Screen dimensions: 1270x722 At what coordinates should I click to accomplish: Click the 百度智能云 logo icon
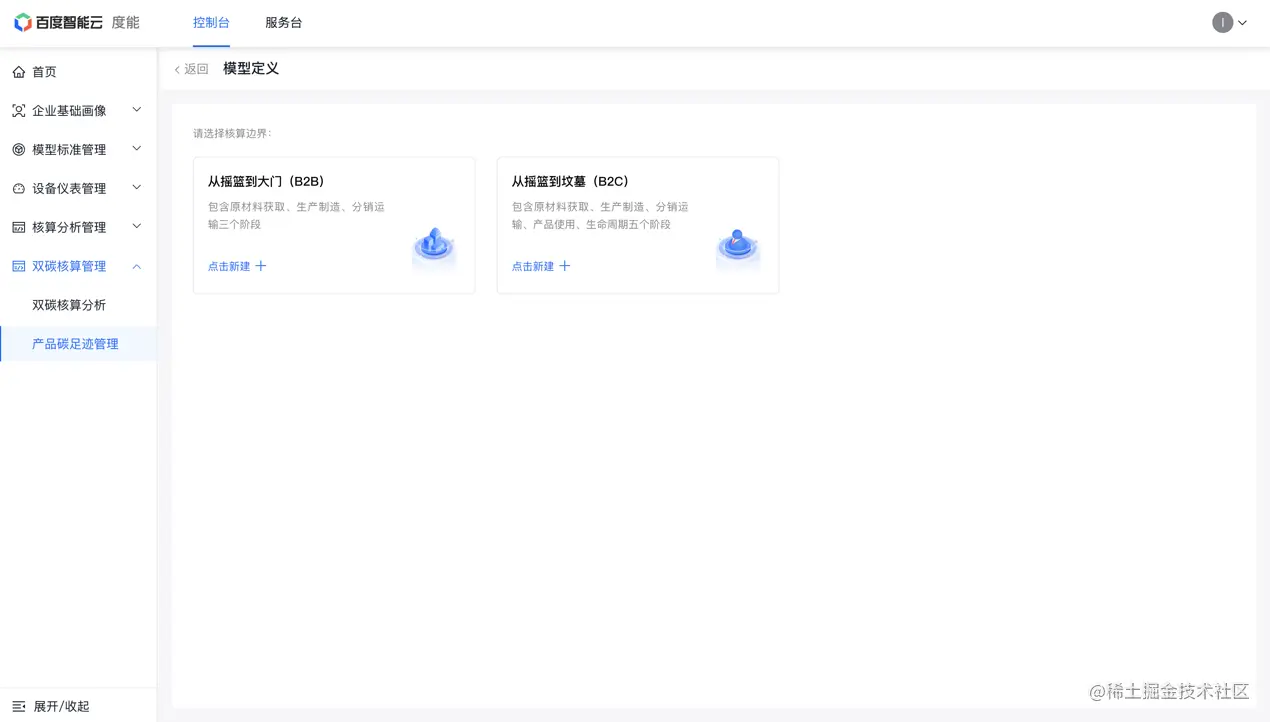(23, 21)
